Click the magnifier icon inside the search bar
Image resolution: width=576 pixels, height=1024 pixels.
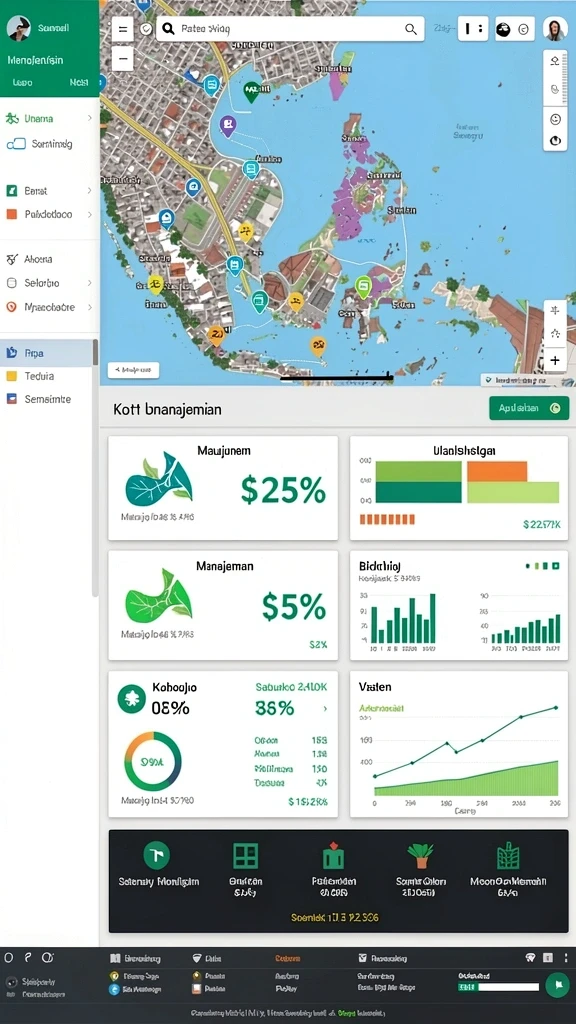tap(411, 29)
